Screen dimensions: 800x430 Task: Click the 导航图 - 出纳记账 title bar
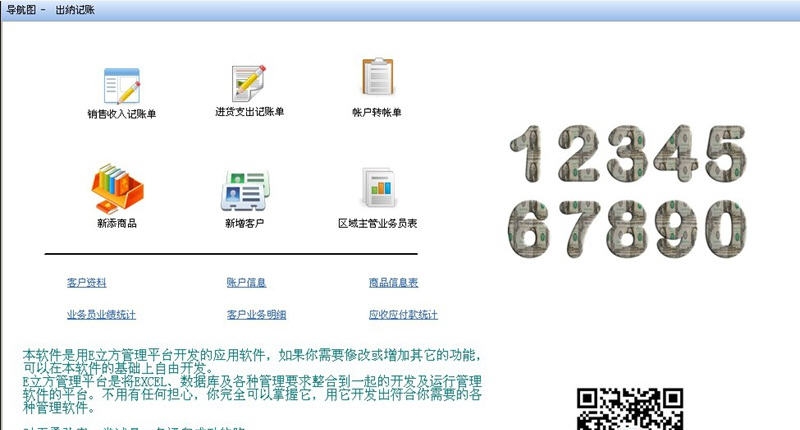tap(400, 10)
